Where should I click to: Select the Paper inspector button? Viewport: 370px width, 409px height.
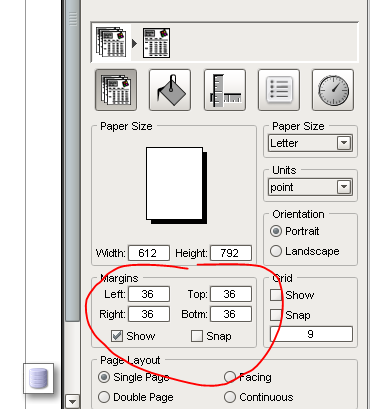(116, 90)
